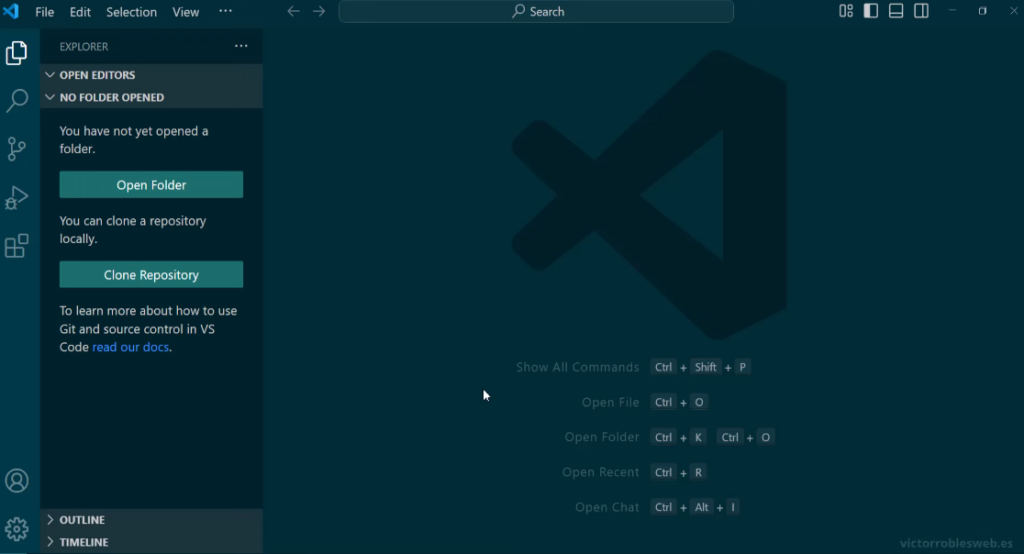Minimize the VS Code window
1024x554 pixels.
[x=952, y=11]
